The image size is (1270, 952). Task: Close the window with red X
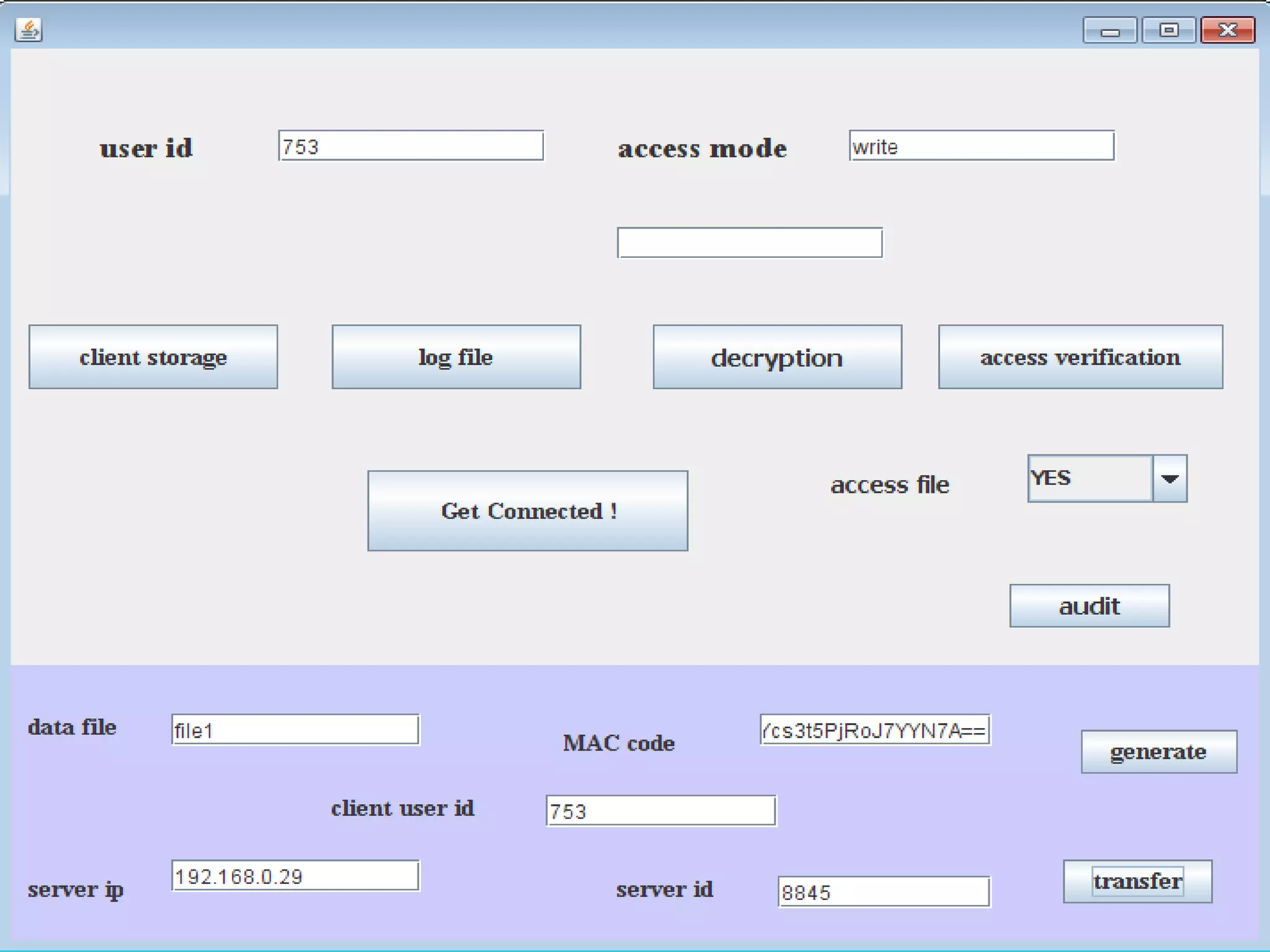[1227, 30]
